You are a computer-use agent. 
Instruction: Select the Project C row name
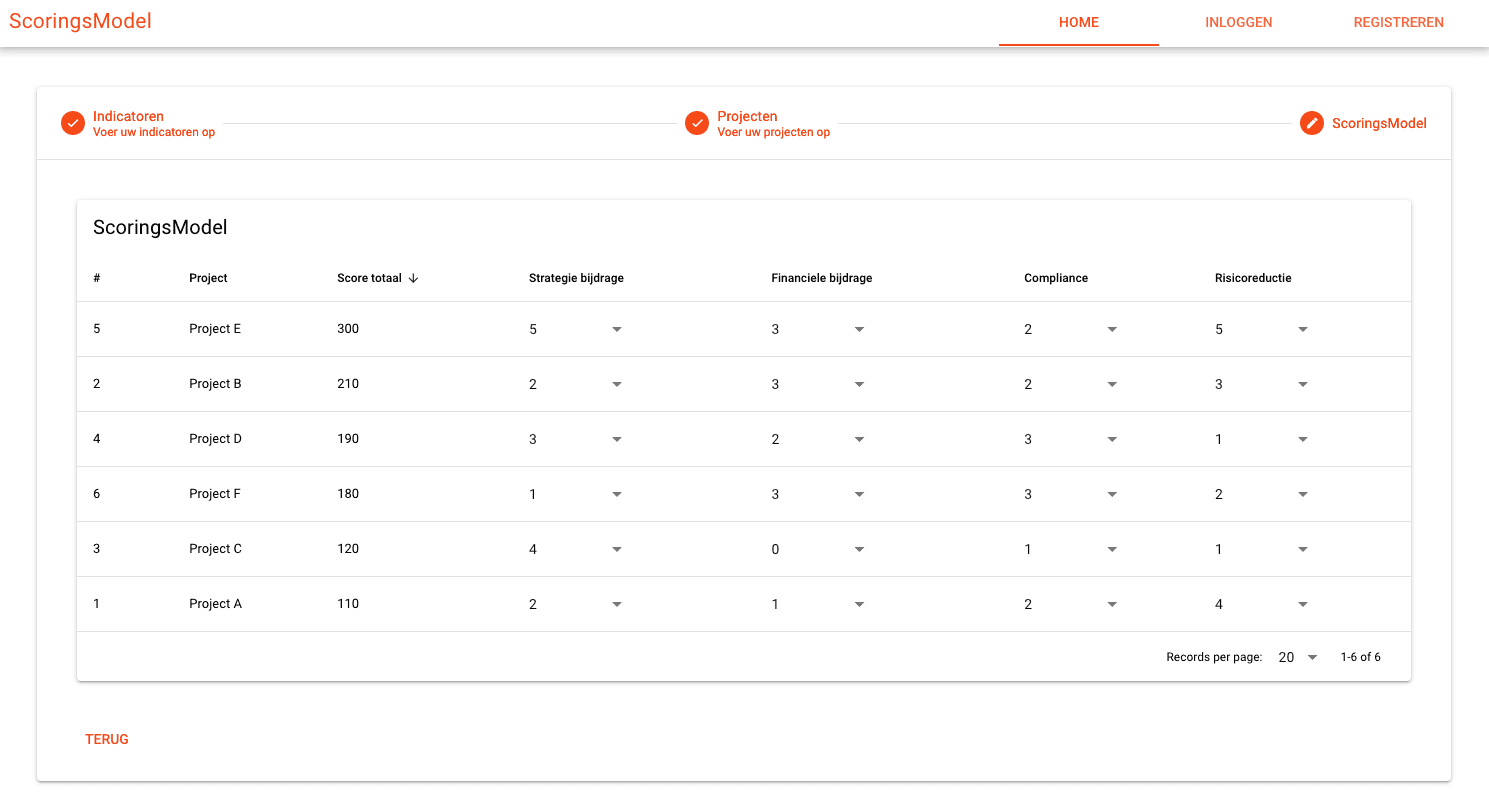(215, 549)
